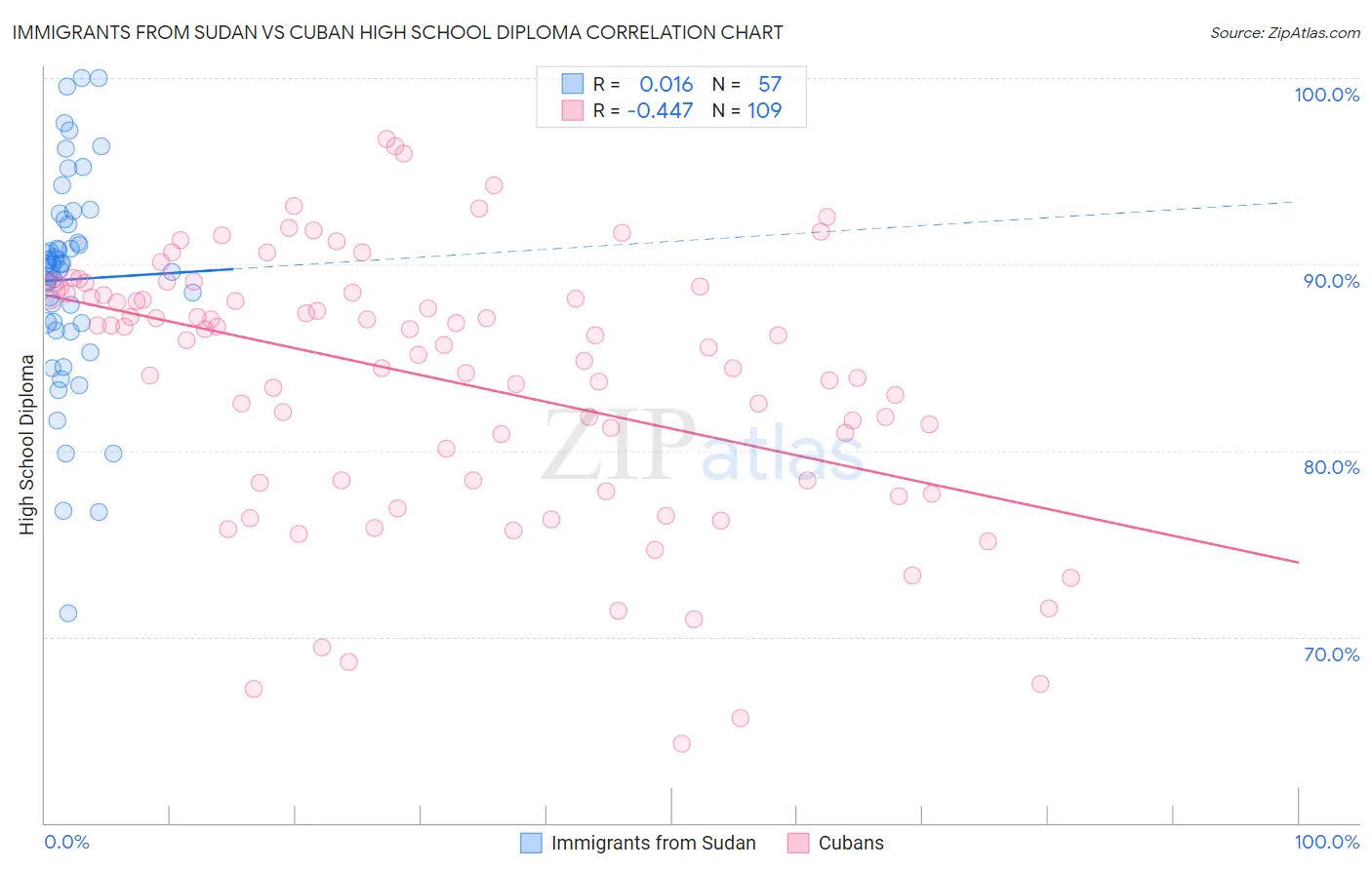Viewport: 1372px width, 870px height.
Task: Click the 90.0% y-axis tick label
Action: pyautogui.click(x=1331, y=281)
